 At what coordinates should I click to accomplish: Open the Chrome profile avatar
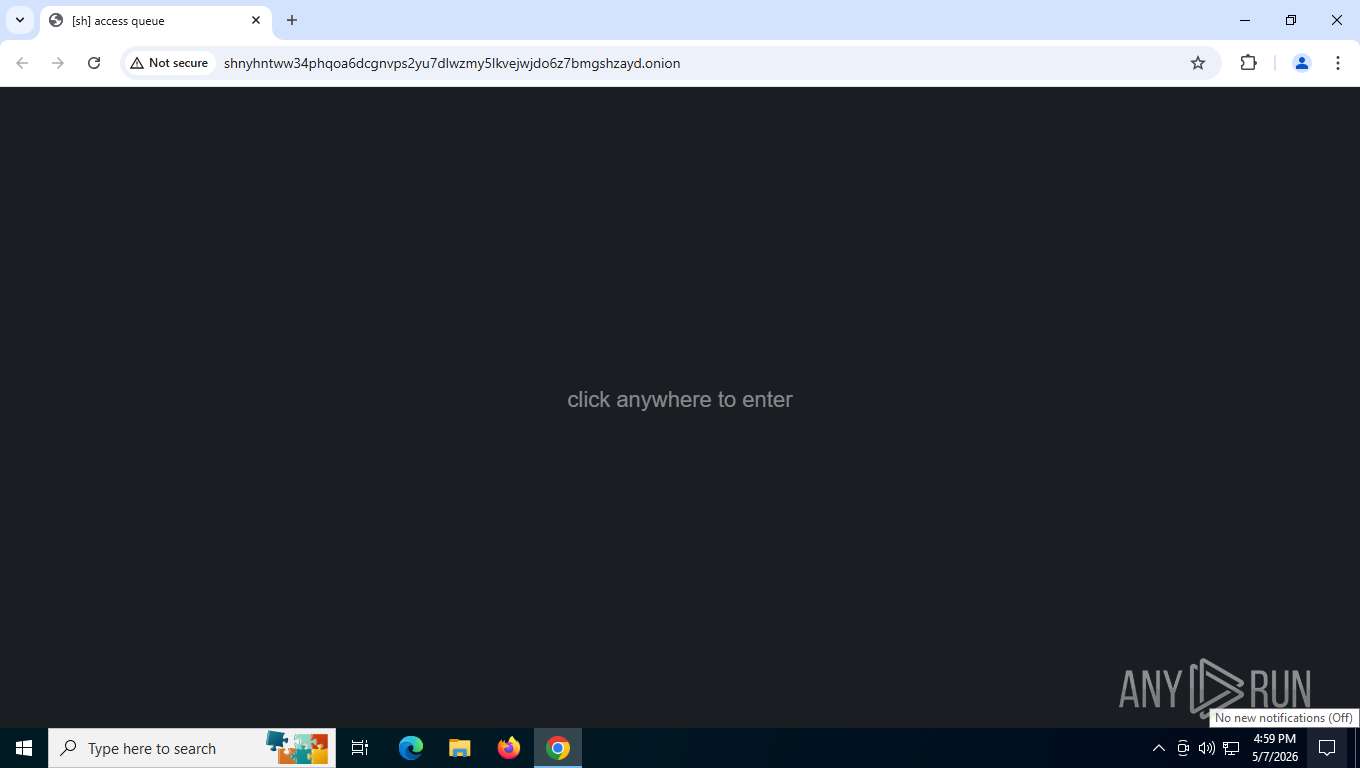coord(1302,63)
